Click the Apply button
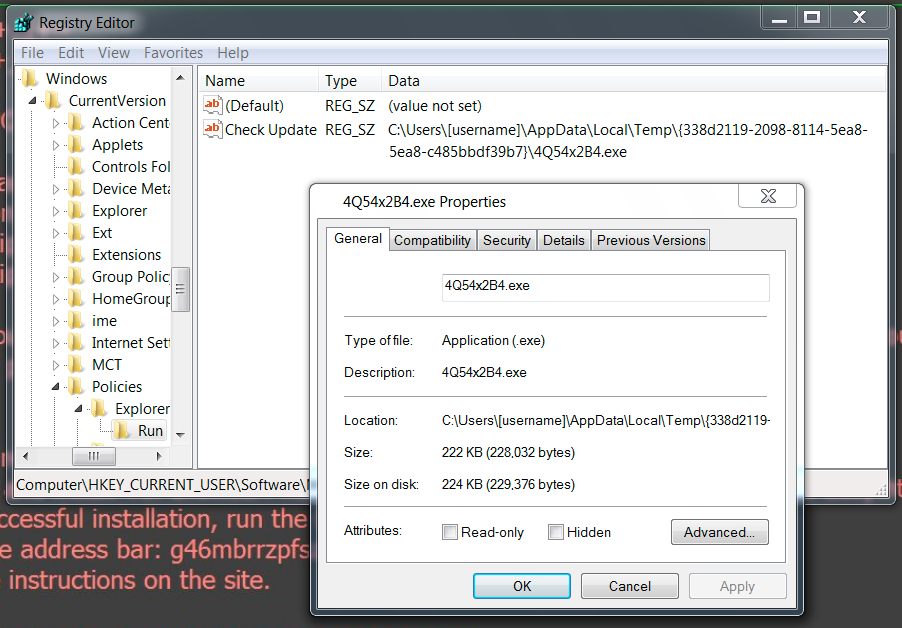902x628 pixels. tap(737, 586)
